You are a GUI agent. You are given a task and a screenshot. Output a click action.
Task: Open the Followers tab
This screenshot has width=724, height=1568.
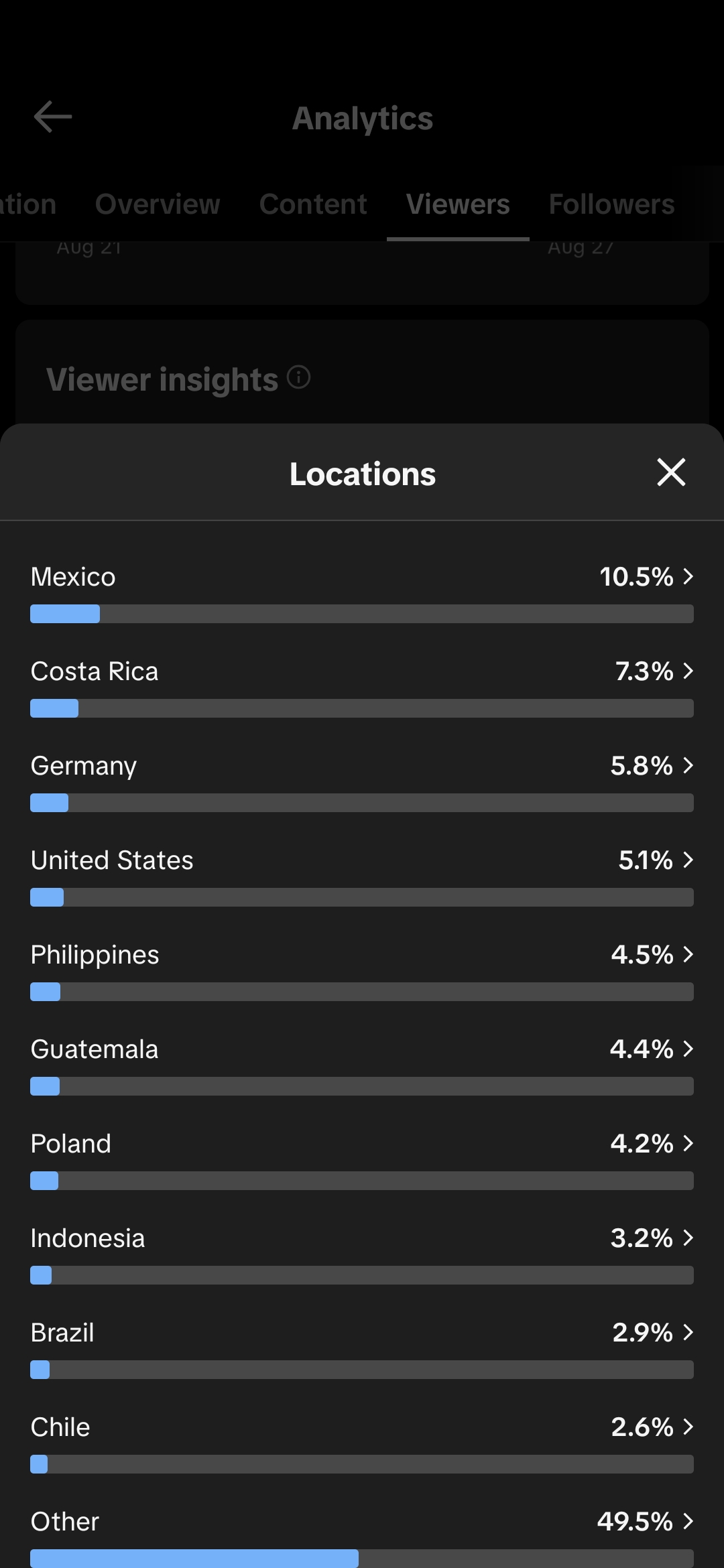pyautogui.click(x=611, y=204)
